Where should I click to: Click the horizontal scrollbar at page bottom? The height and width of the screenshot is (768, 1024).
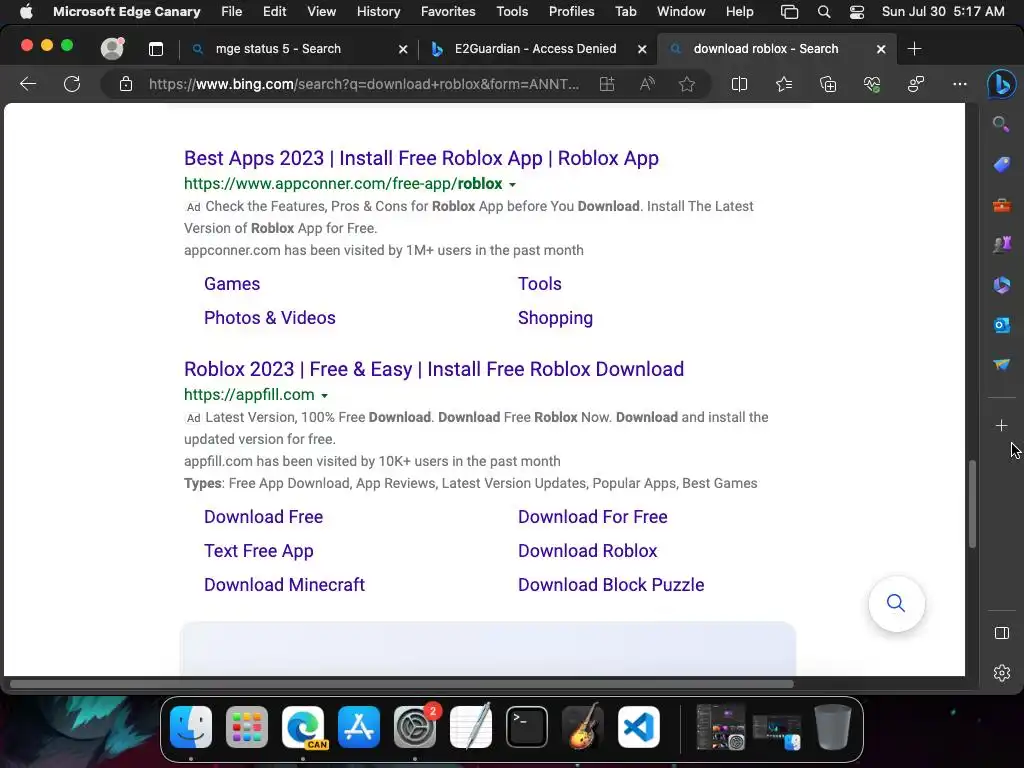(402, 684)
